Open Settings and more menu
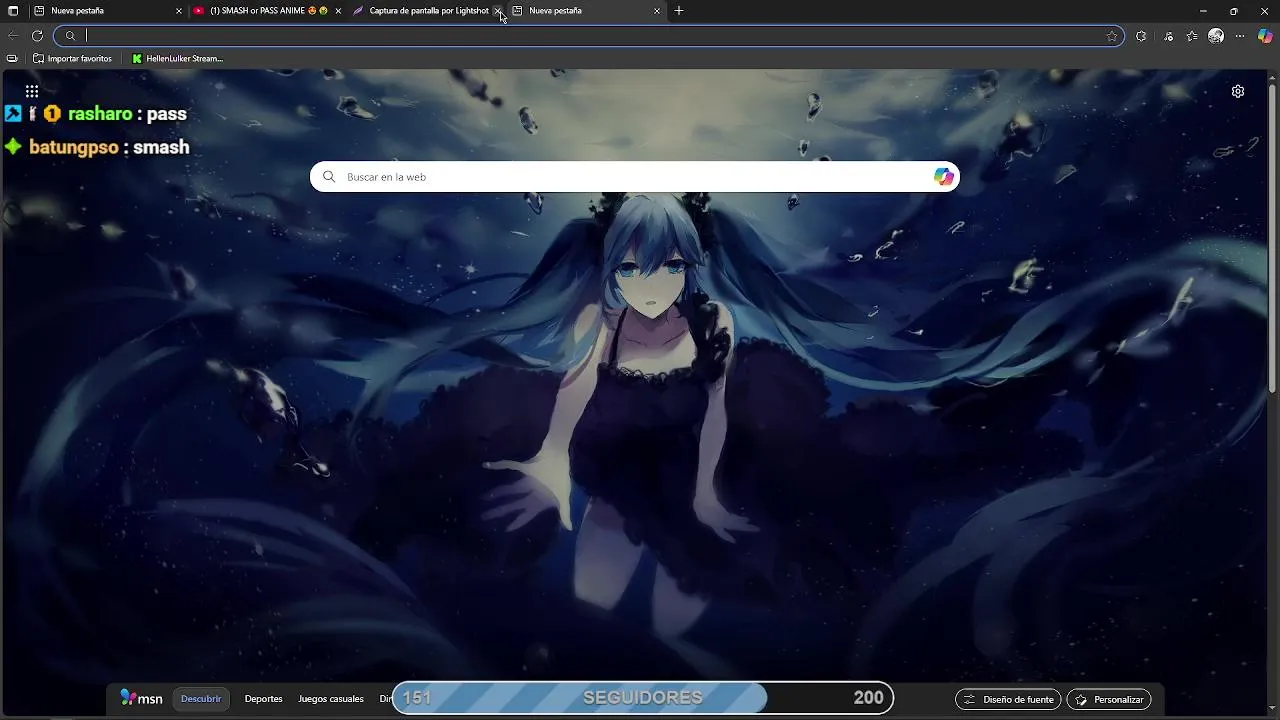 click(x=1240, y=36)
